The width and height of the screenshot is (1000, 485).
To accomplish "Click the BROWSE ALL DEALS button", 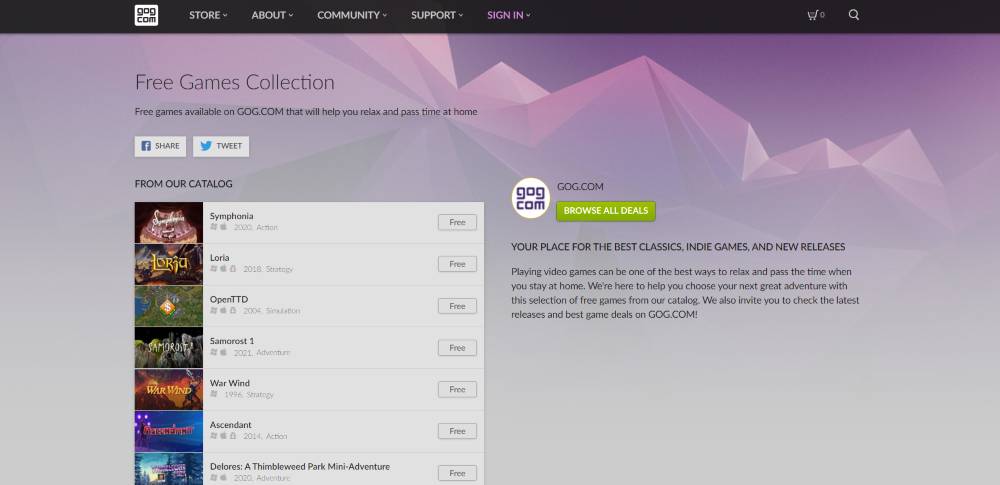I will (x=605, y=211).
